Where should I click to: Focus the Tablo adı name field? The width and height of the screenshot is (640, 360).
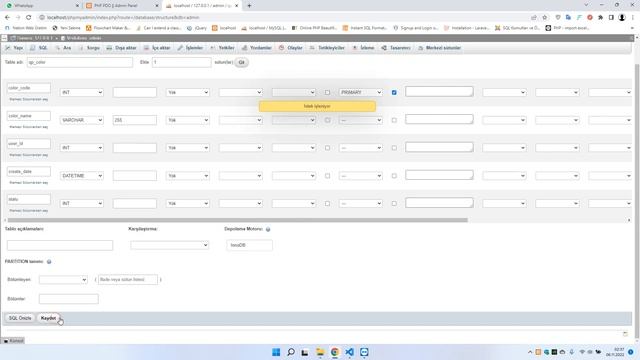(x=80, y=62)
